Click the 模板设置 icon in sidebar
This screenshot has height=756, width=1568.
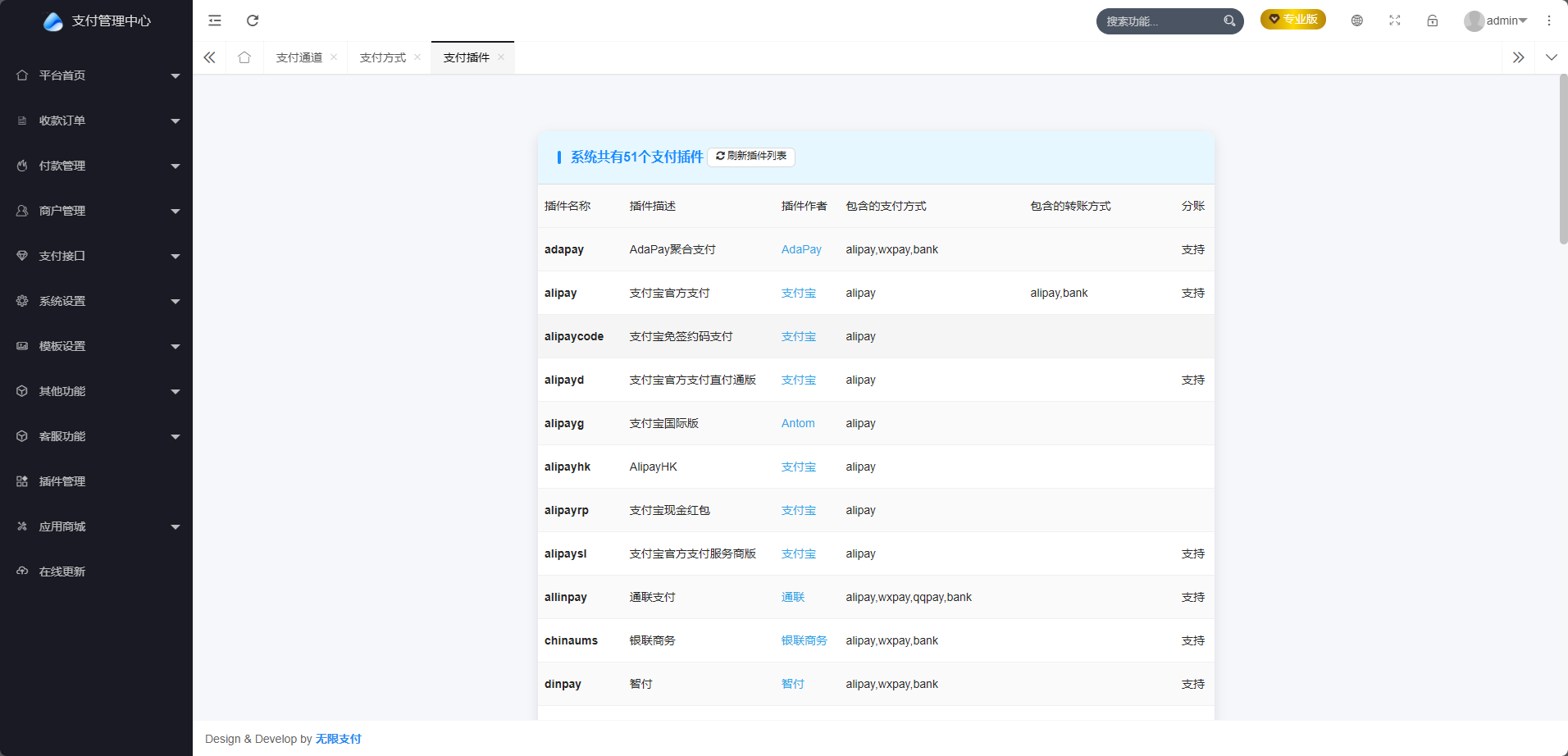(x=22, y=346)
